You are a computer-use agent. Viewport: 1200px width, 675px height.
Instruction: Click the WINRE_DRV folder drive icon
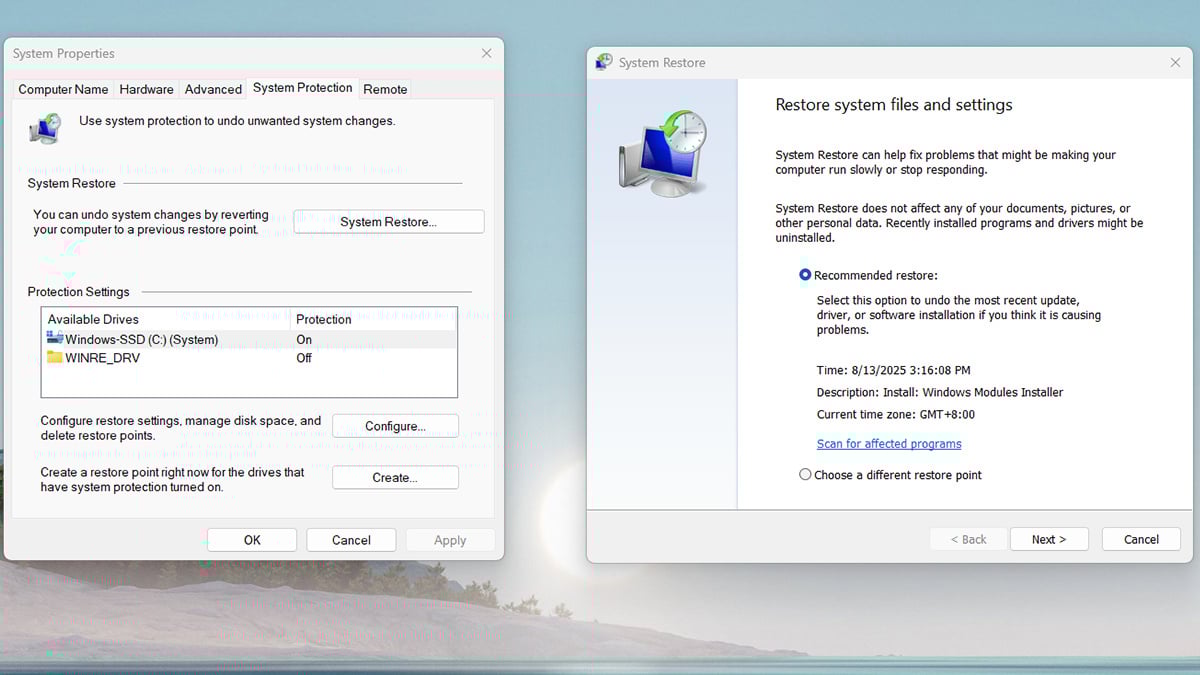click(x=55, y=358)
